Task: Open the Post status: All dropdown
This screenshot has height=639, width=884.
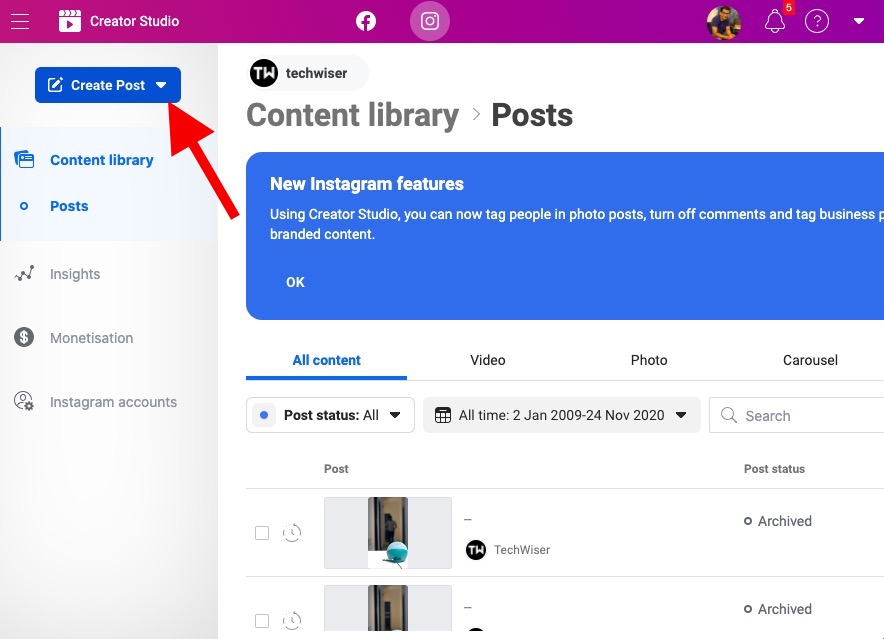Action: pyautogui.click(x=330, y=415)
